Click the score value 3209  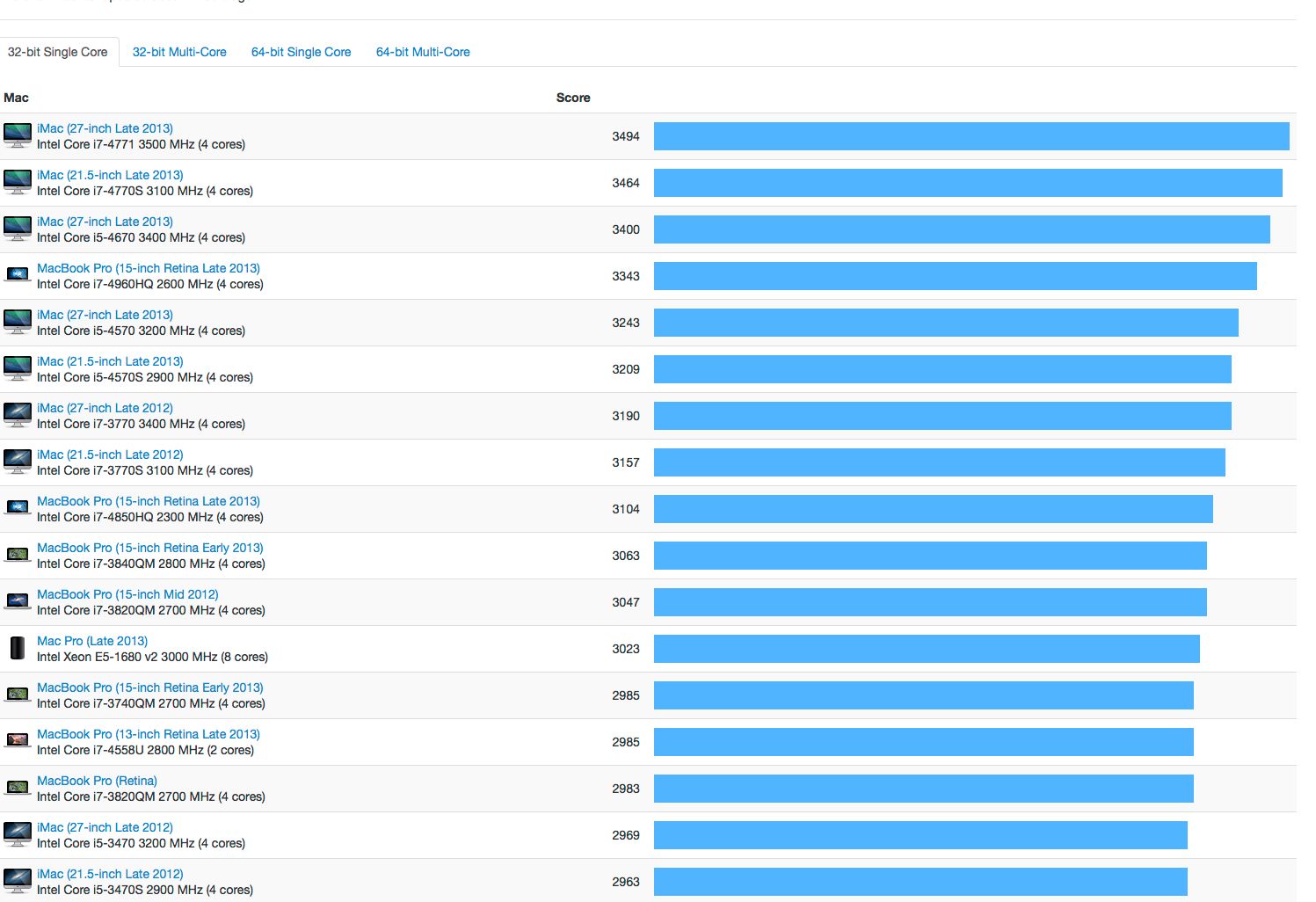click(x=626, y=369)
